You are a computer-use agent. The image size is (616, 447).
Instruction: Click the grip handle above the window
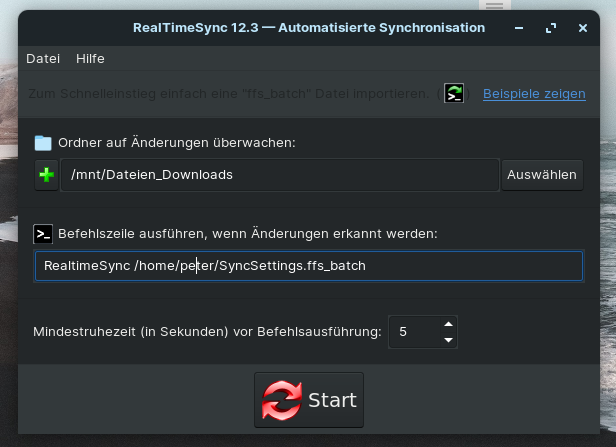coord(495,5)
